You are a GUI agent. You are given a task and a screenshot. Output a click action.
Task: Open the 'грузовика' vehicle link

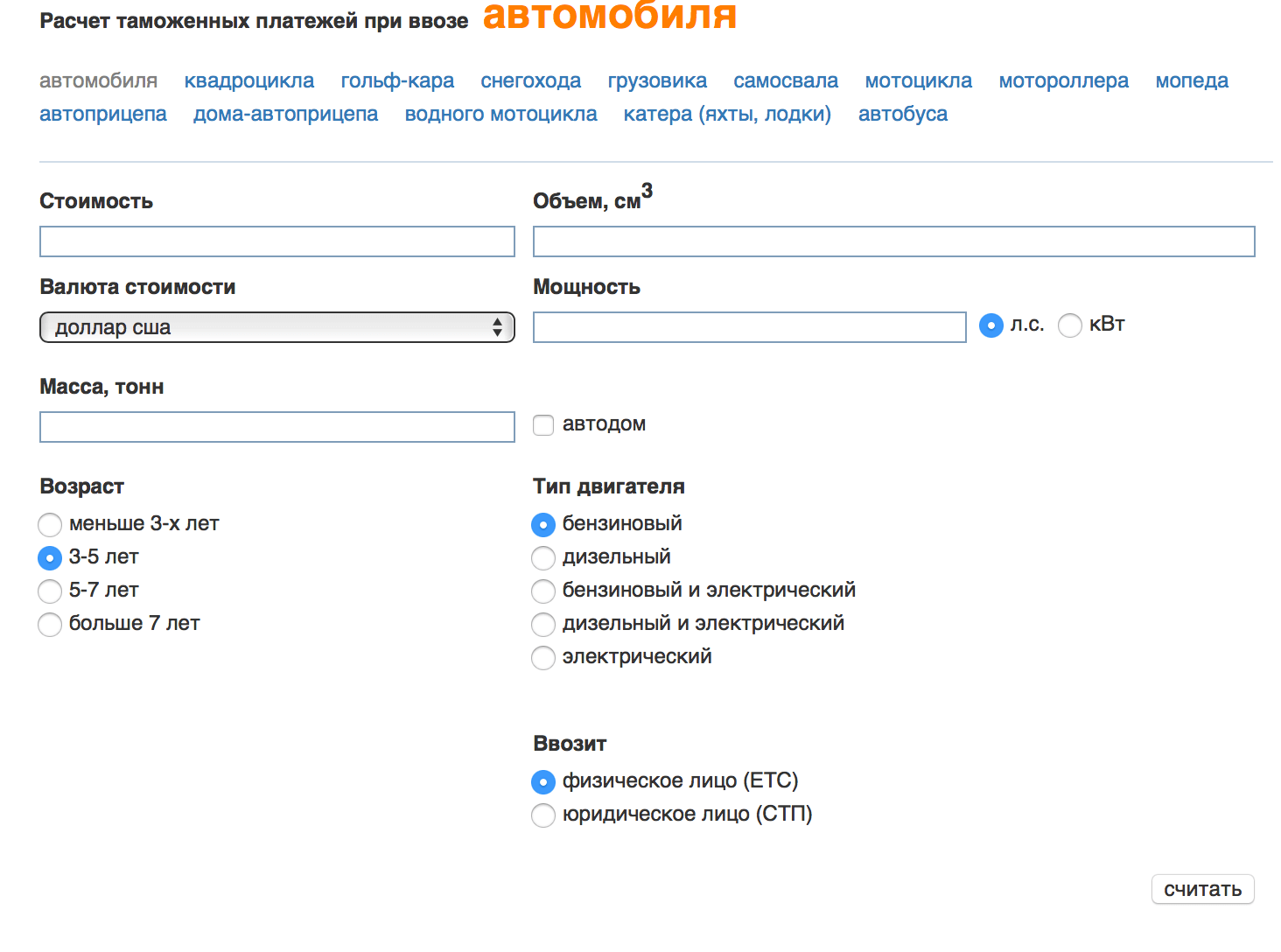tap(657, 81)
